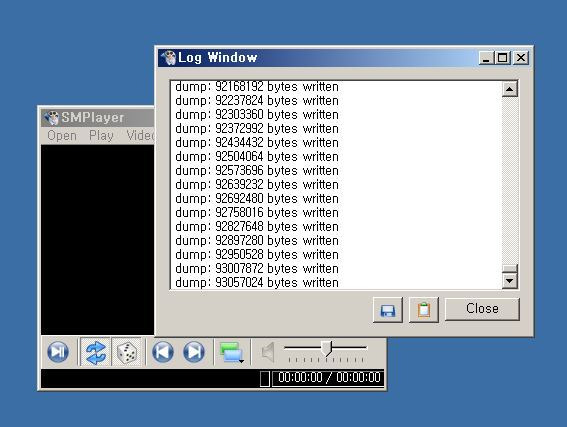Click log line 'dump: 92168192 bytes written'
Image resolution: width=567 pixels, height=427 pixels.
tap(257, 87)
